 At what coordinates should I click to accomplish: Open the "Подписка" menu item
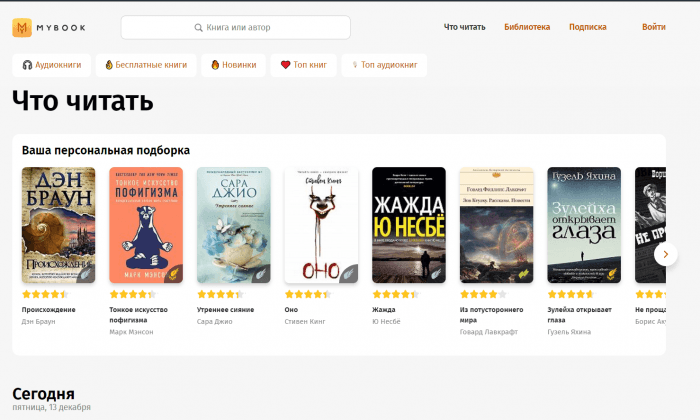click(588, 27)
